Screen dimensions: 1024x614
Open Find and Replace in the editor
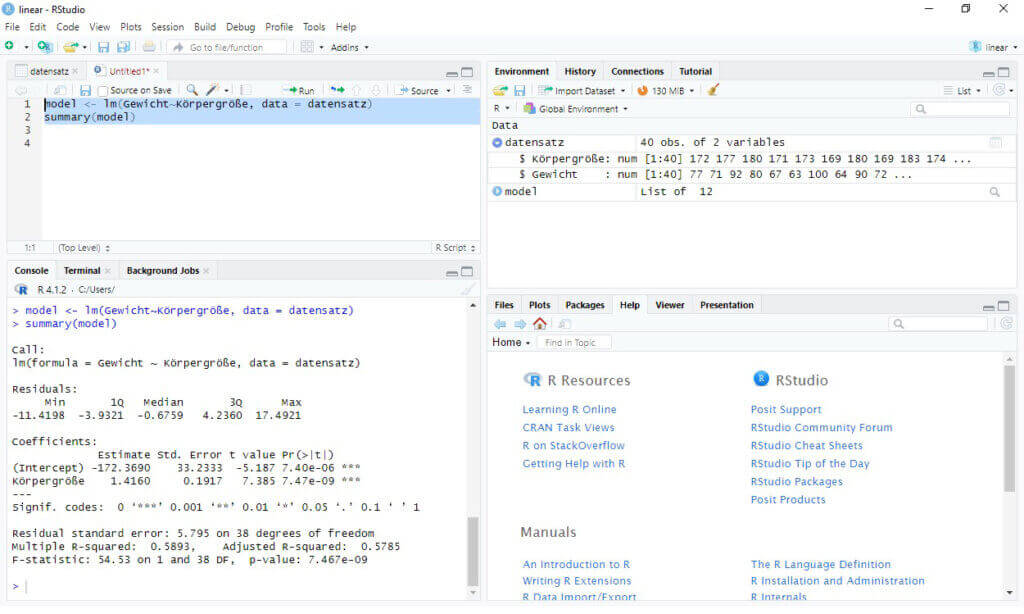[191, 89]
